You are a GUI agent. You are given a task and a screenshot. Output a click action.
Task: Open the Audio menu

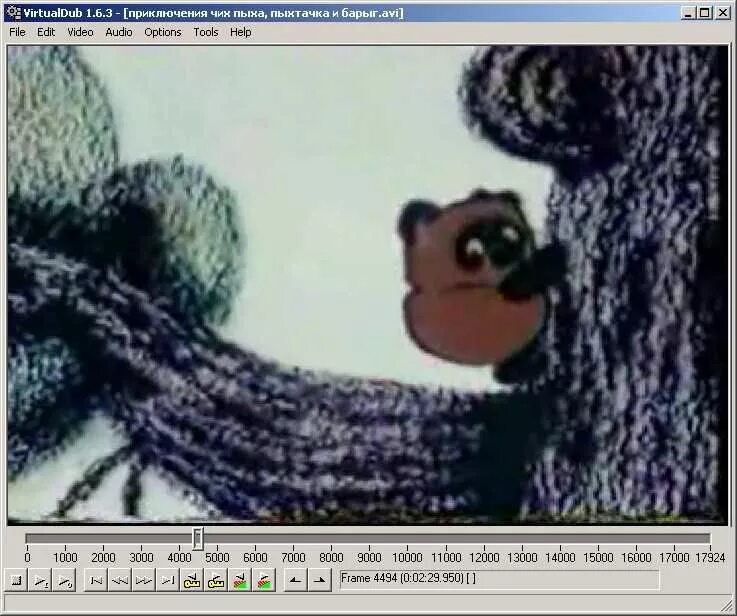click(119, 32)
